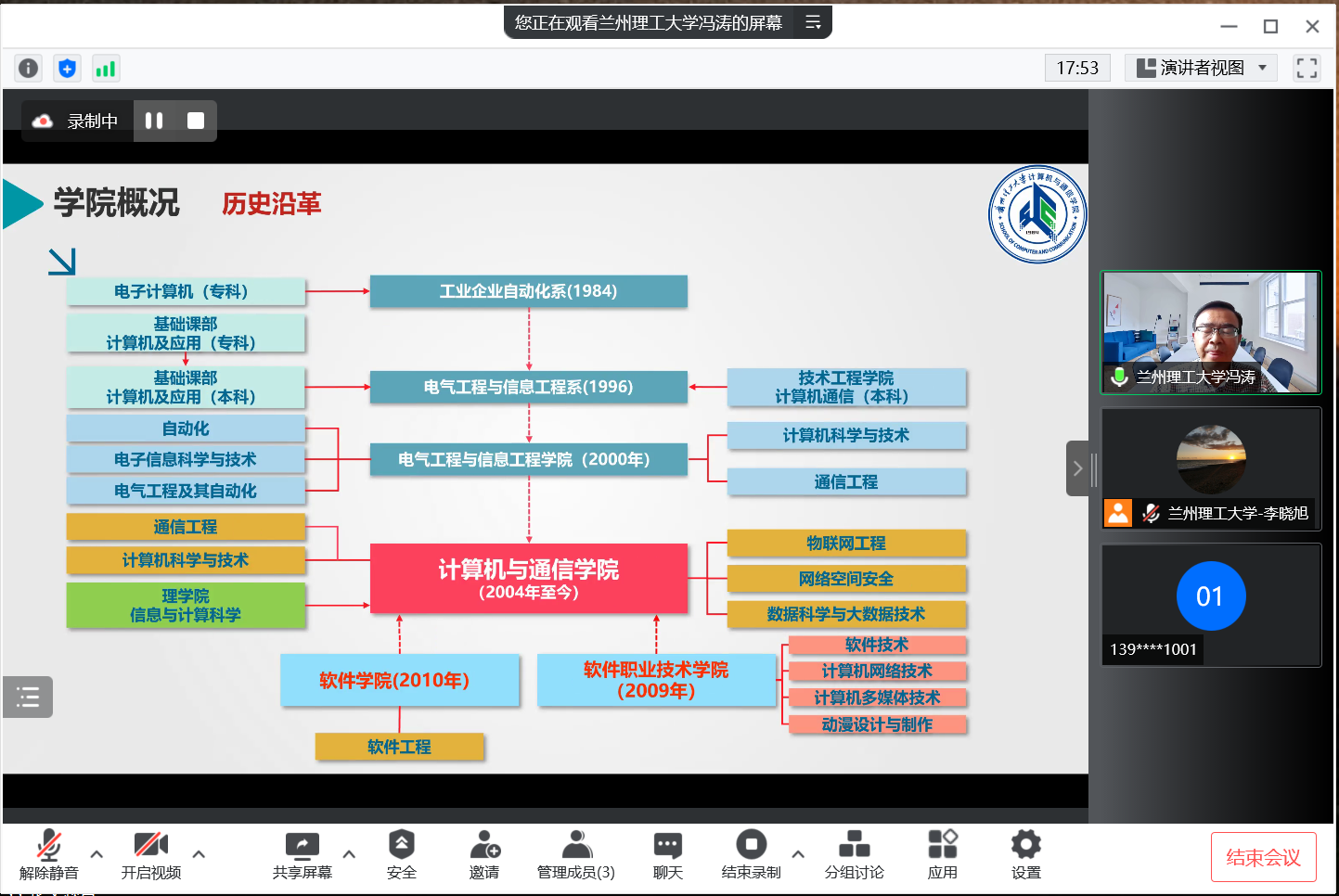The width and height of the screenshot is (1339, 896).
Task: Open the Invite (邀请) dialog
Action: [x=483, y=854]
